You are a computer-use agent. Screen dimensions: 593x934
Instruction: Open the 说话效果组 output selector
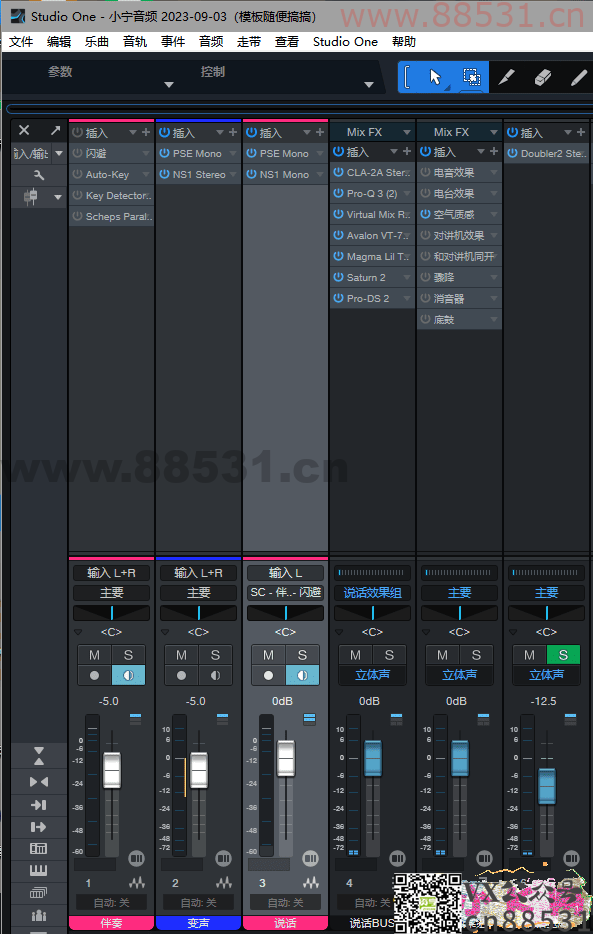[372, 593]
